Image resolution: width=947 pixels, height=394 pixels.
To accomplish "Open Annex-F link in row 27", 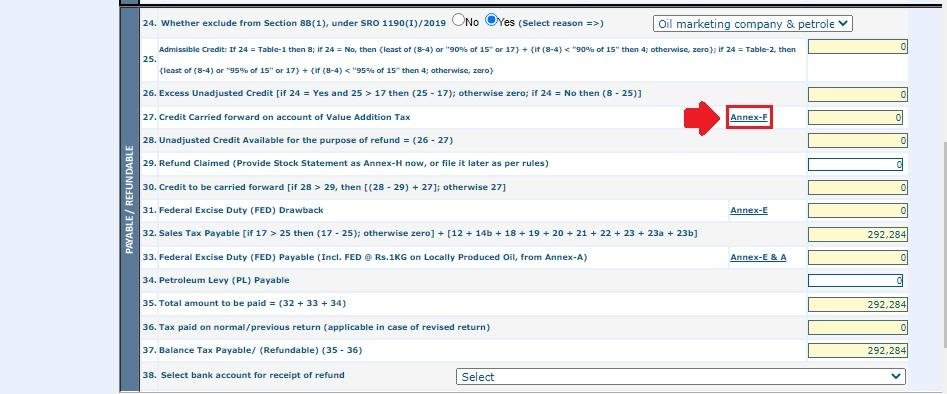I will click(x=749, y=117).
